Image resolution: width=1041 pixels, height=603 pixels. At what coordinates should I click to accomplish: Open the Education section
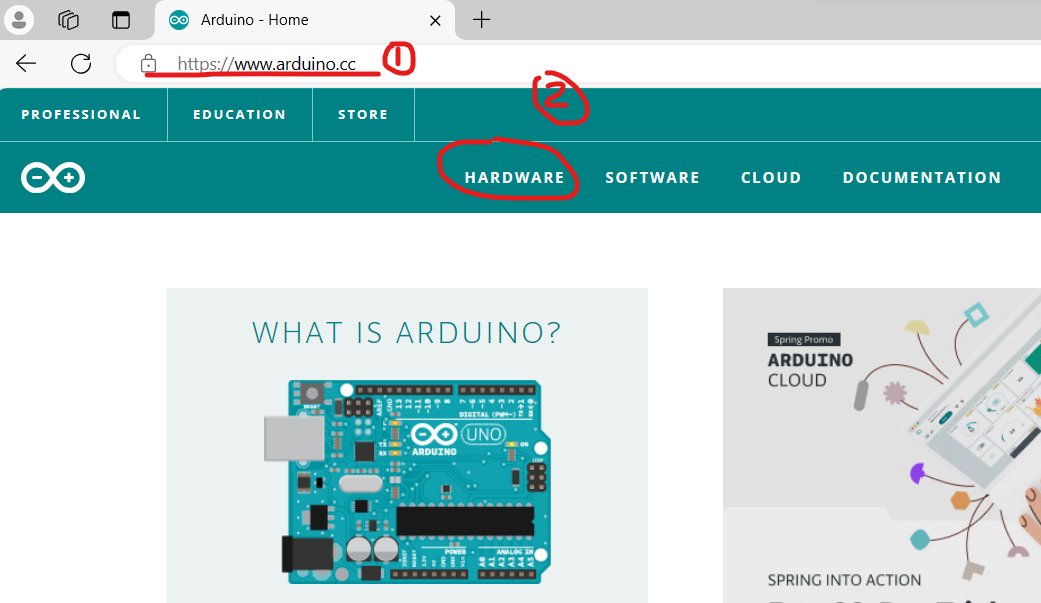pyautogui.click(x=240, y=114)
